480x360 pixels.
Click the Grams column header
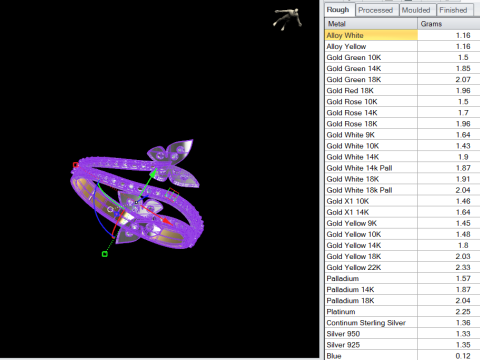click(x=449, y=24)
